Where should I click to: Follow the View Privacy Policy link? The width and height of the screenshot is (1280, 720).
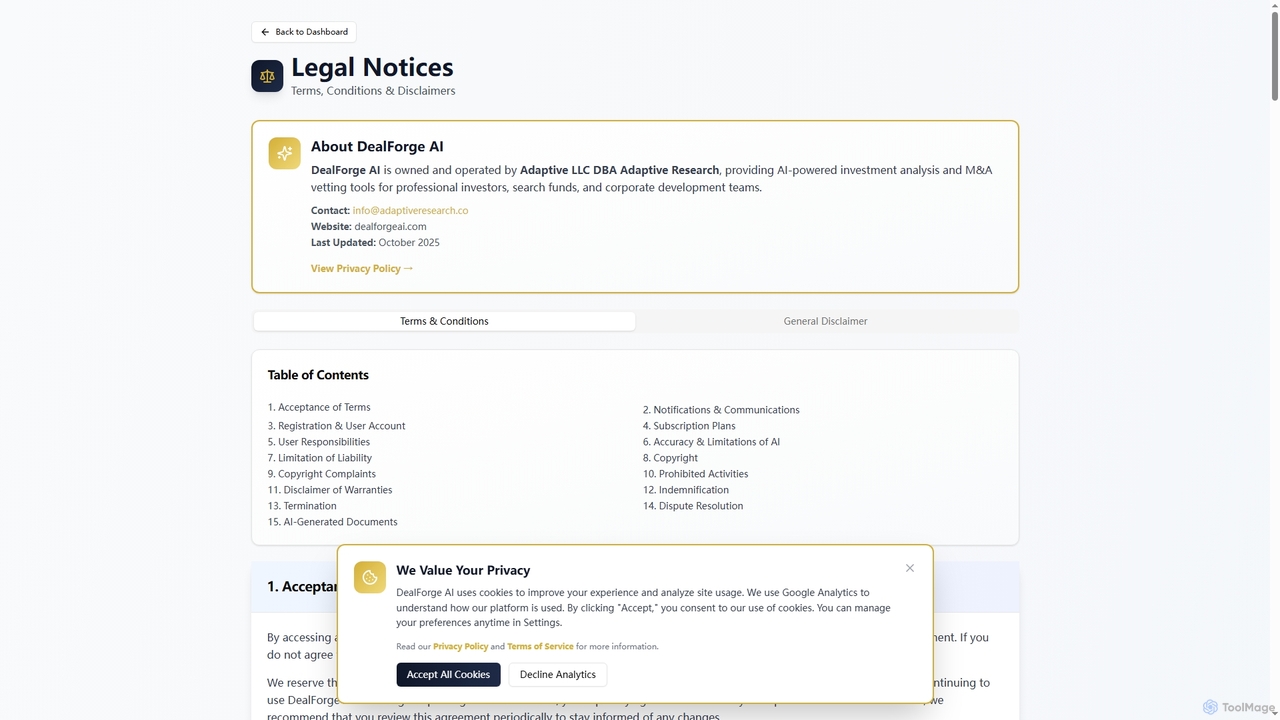tap(362, 268)
